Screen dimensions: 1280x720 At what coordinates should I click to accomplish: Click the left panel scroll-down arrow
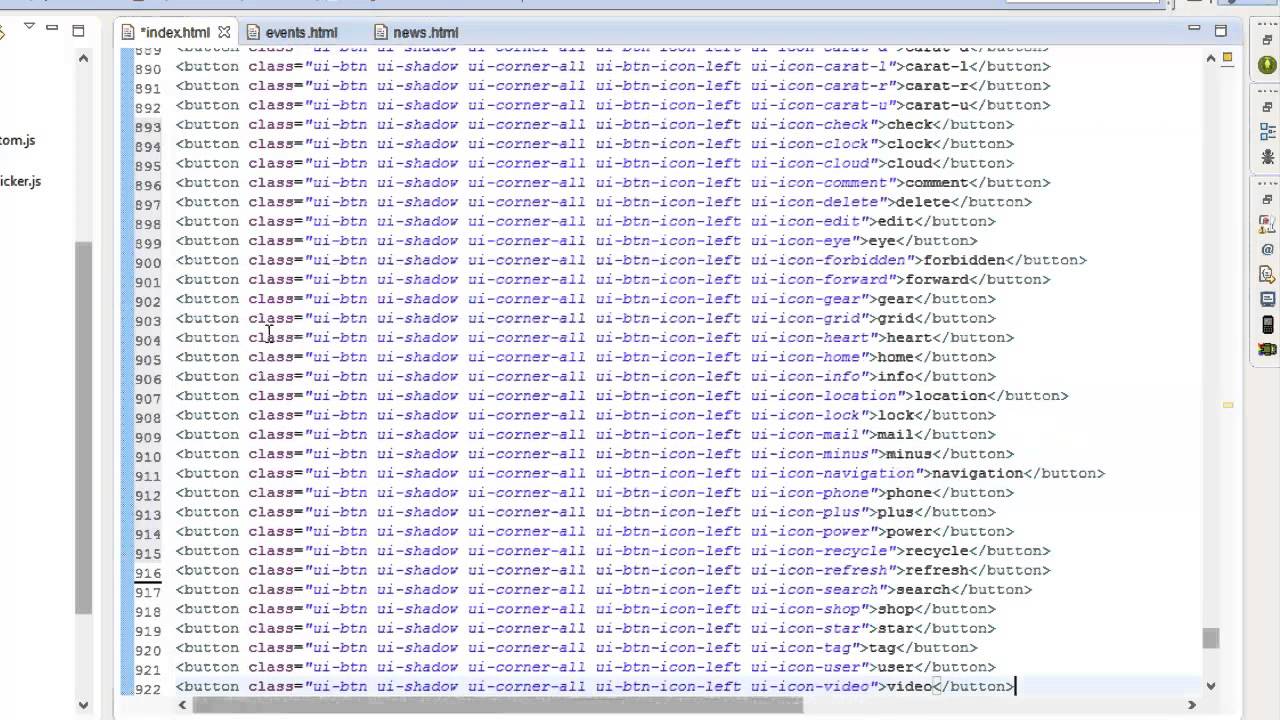pos(84,704)
